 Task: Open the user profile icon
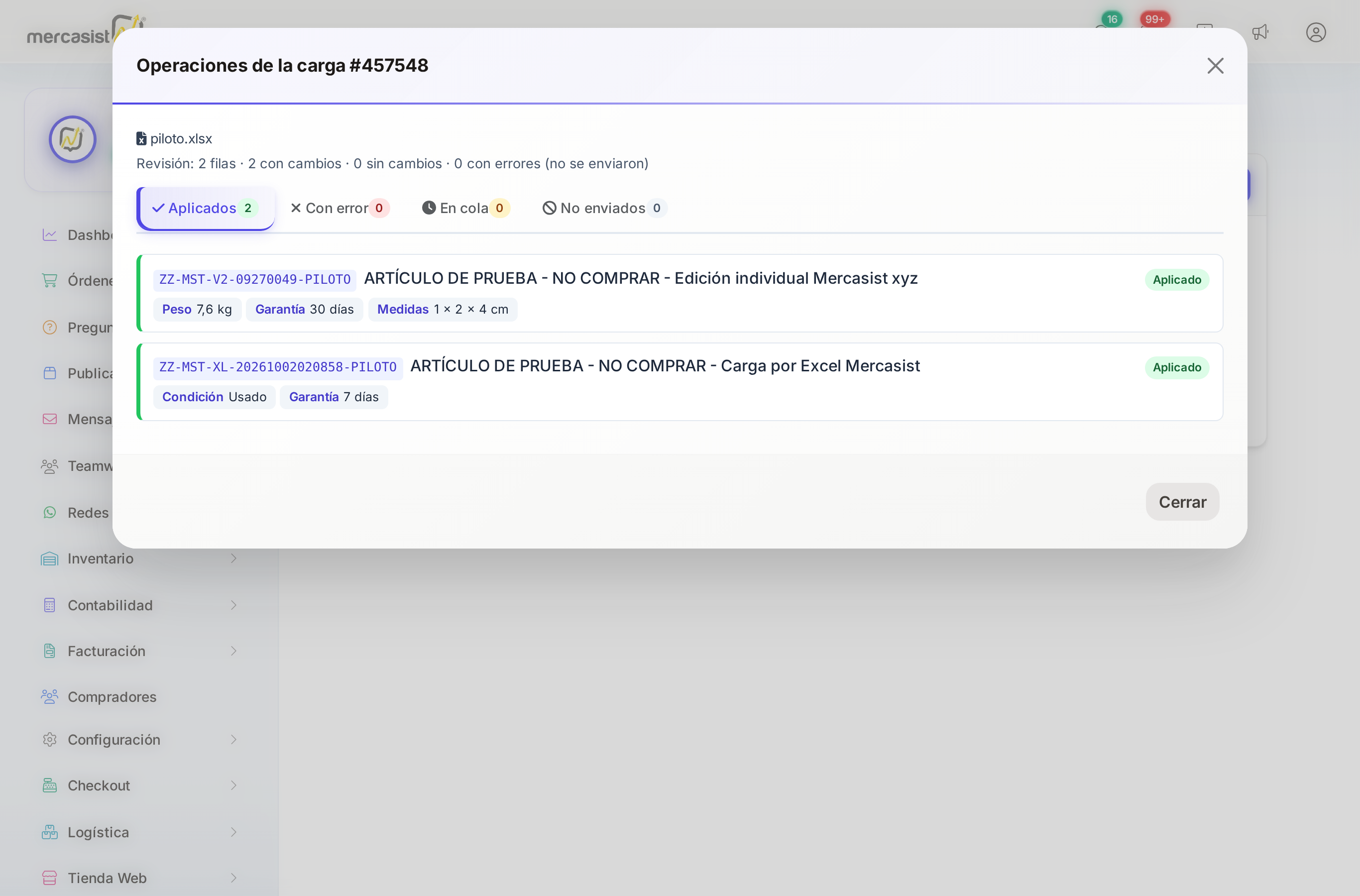coord(1315,32)
